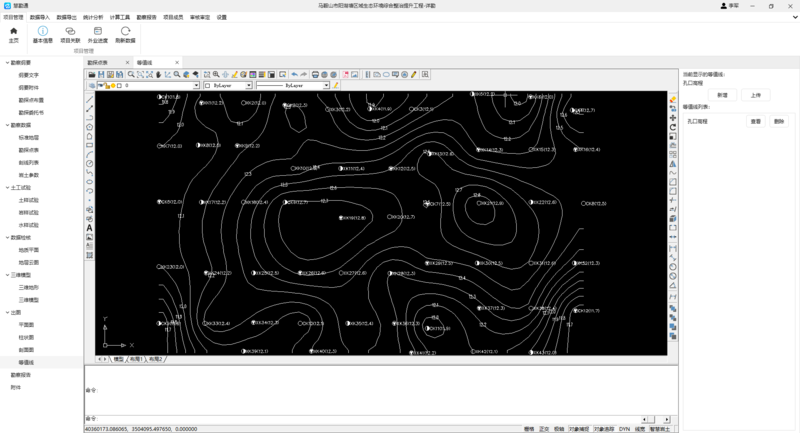
Task: Click the 上传 button
Action: (x=756, y=95)
